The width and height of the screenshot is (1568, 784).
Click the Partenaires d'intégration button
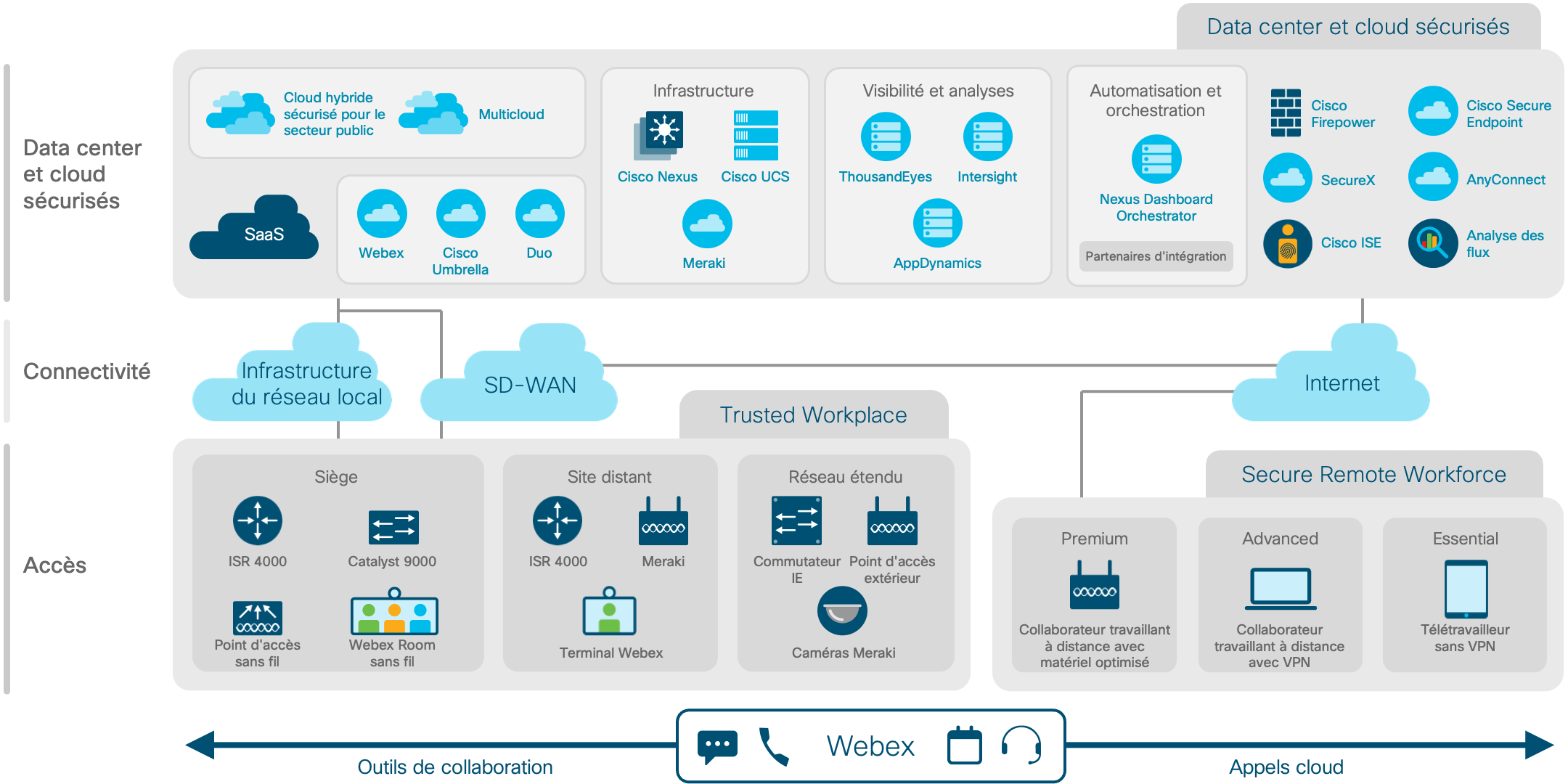(x=1156, y=256)
